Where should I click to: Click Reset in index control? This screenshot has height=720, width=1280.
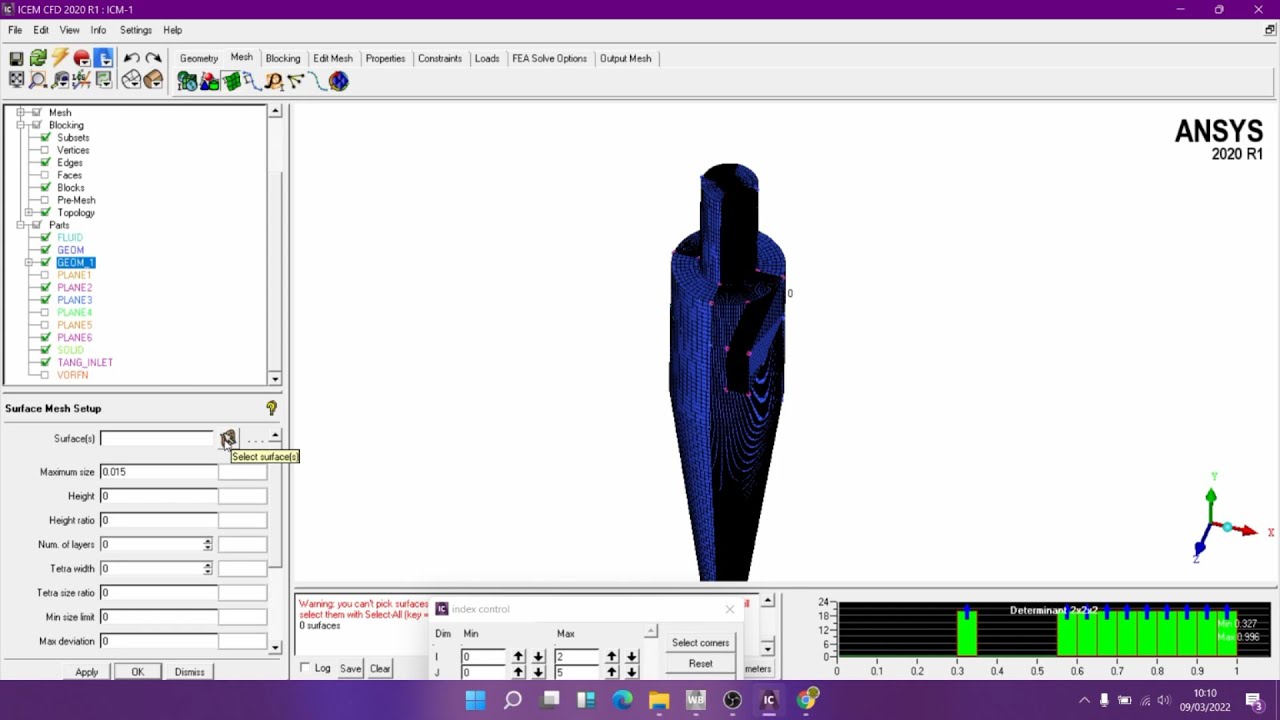(701, 664)
